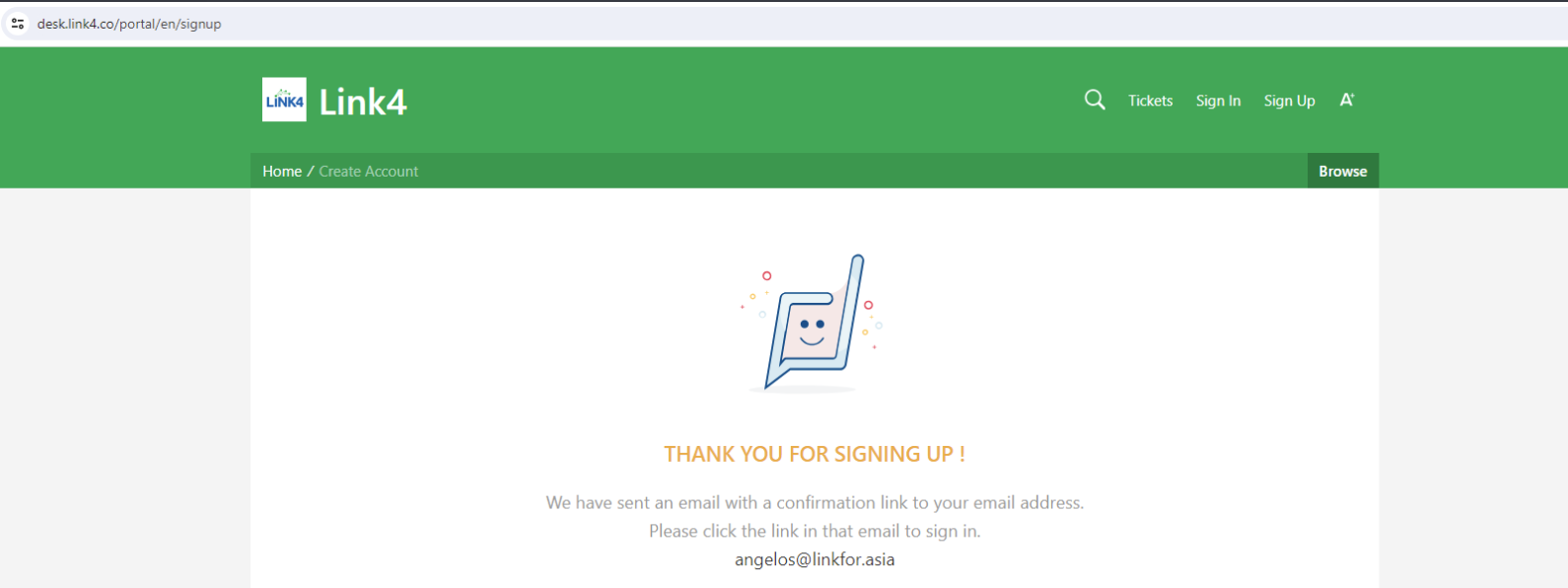This screenshot has height=588, width=1568.
Task: Click the slash separator in breadcrumb
Action: click(311, 171)
